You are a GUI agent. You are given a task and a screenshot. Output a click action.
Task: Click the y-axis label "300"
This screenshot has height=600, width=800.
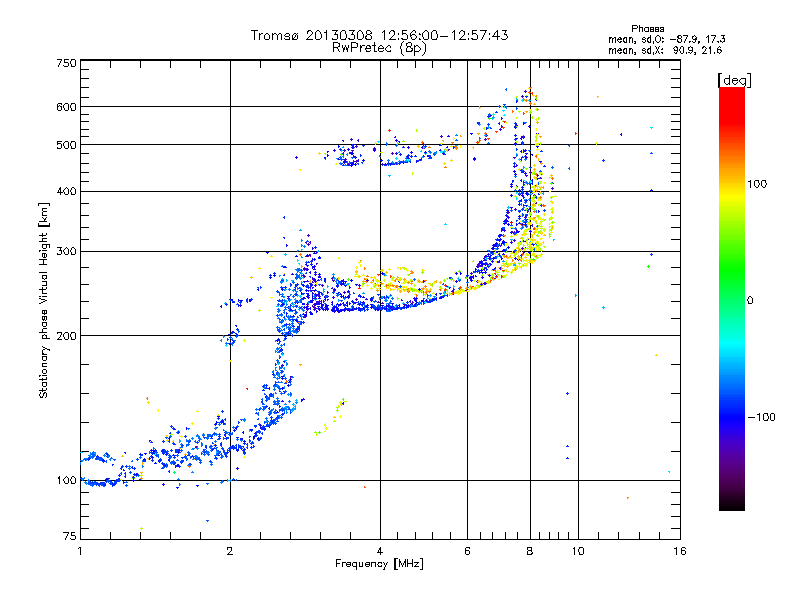coord(66,252)
